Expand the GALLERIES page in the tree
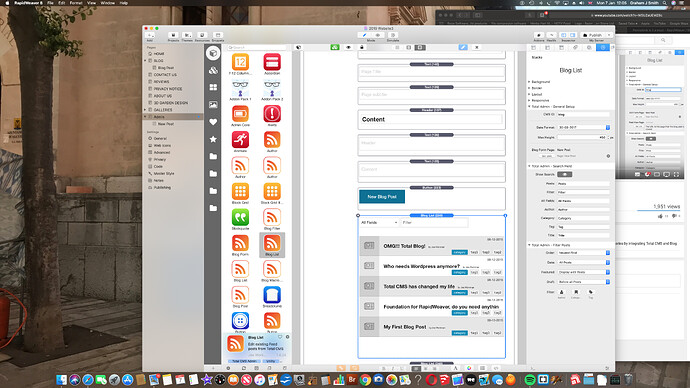Screen dimensions: 690x388 (146, 110)
